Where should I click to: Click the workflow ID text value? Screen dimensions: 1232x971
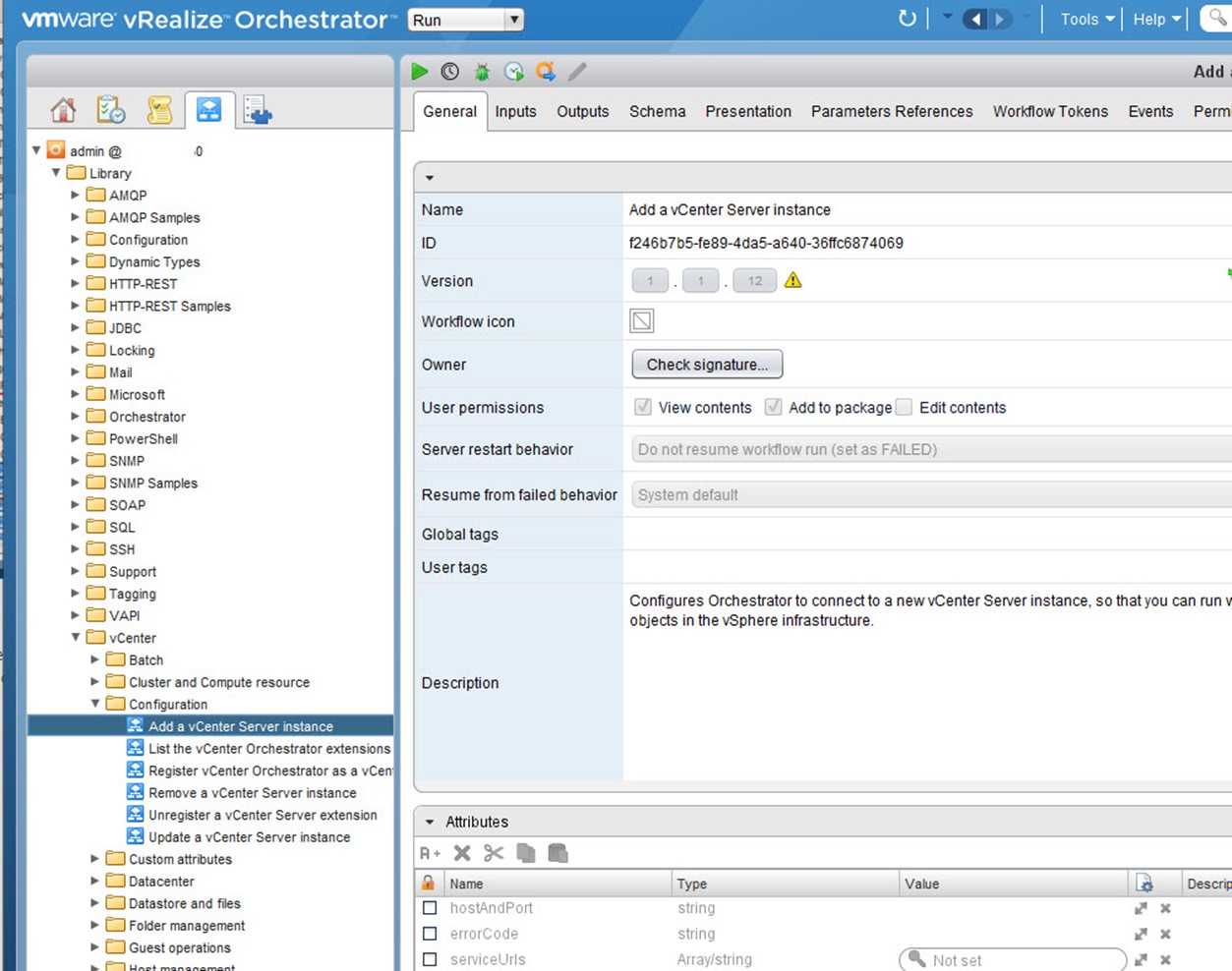point(766,243)
